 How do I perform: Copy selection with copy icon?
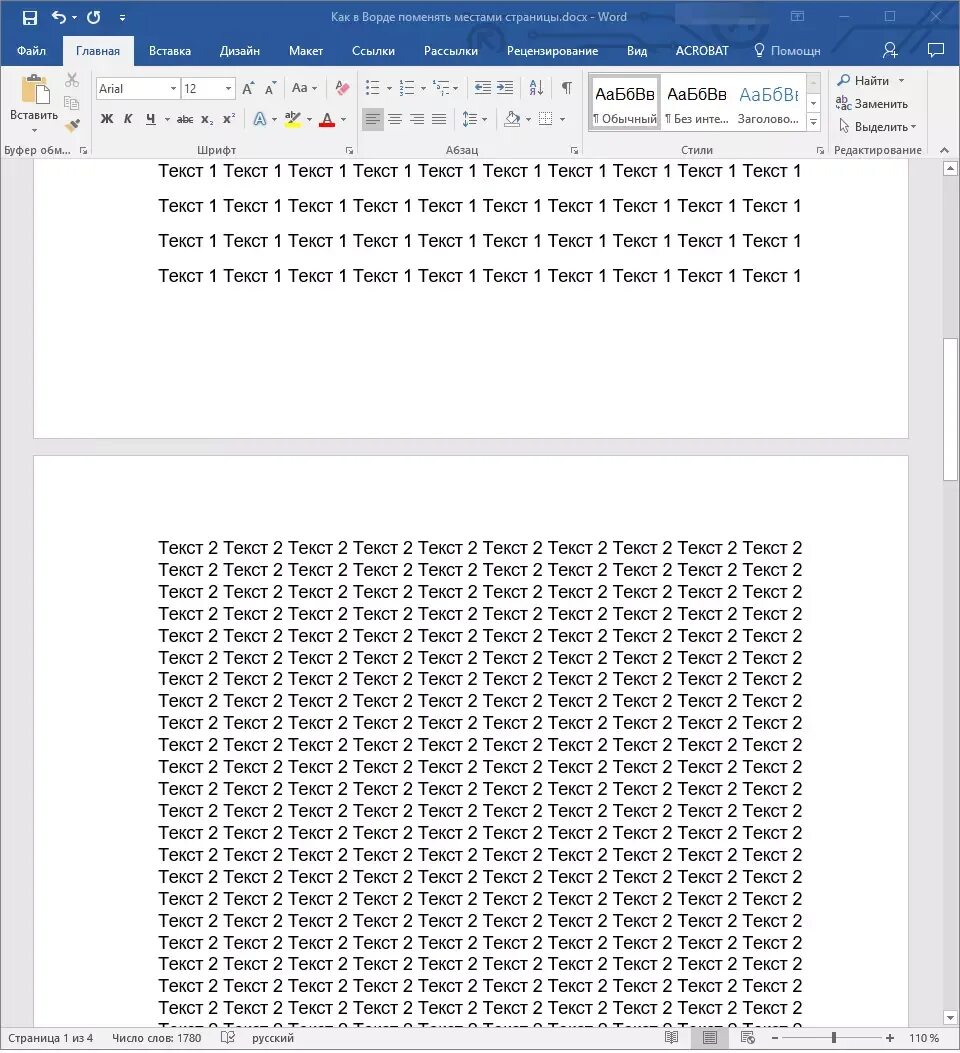tap(72, 103)
